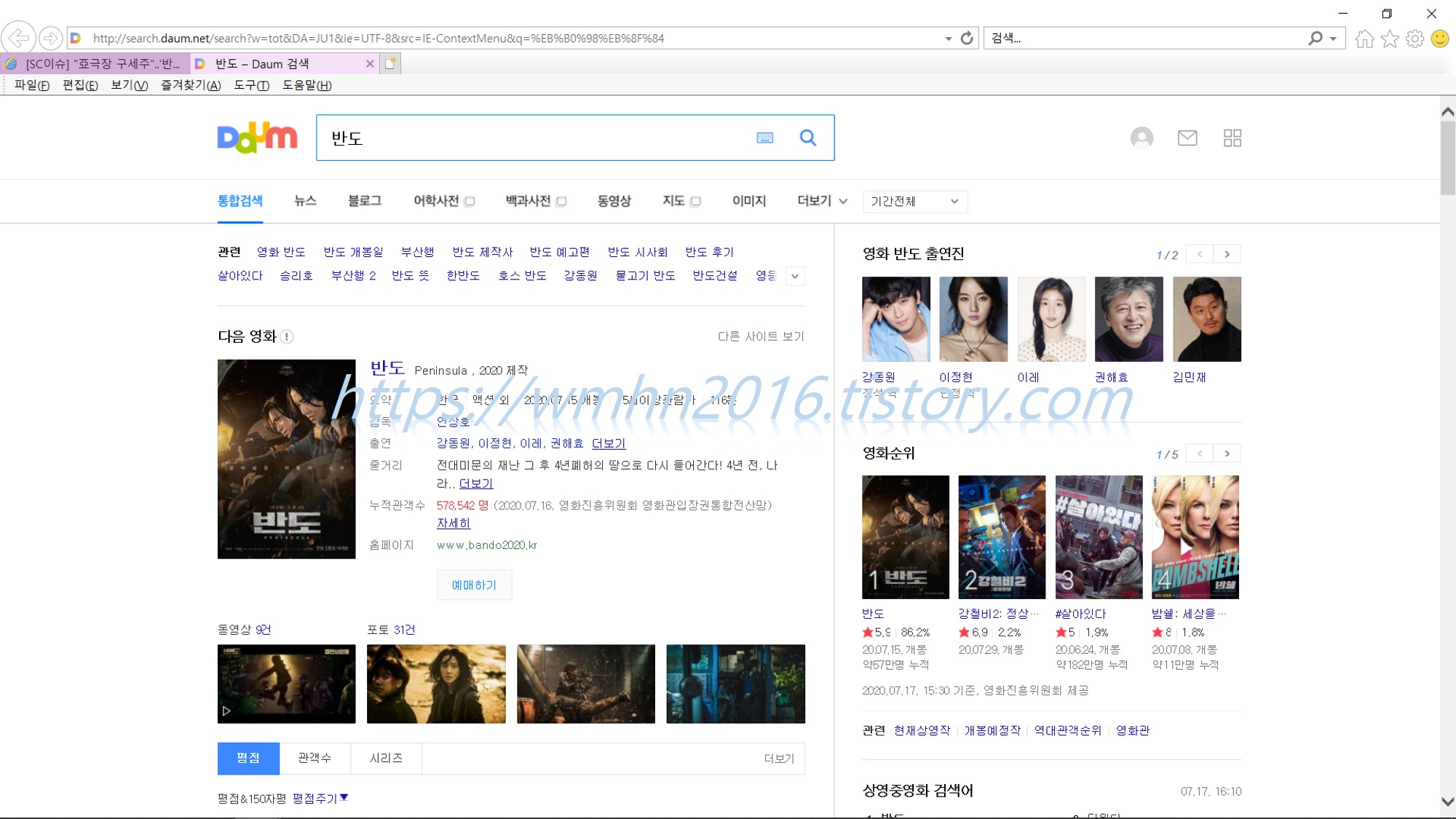Open the 더보기 link in ratings tabs

click(x=779, y=759)
